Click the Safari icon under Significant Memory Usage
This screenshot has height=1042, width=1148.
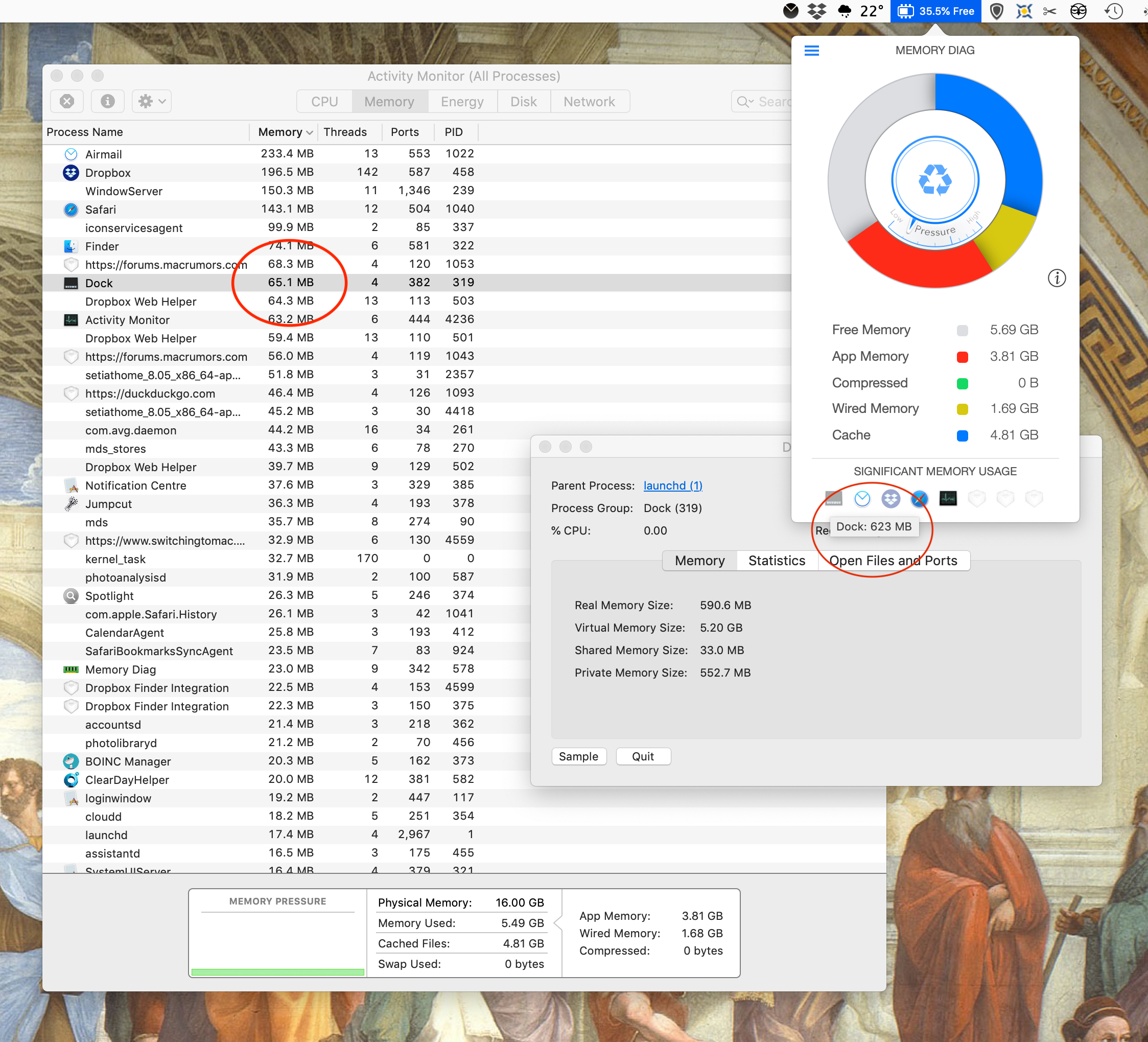pos(919,498)
